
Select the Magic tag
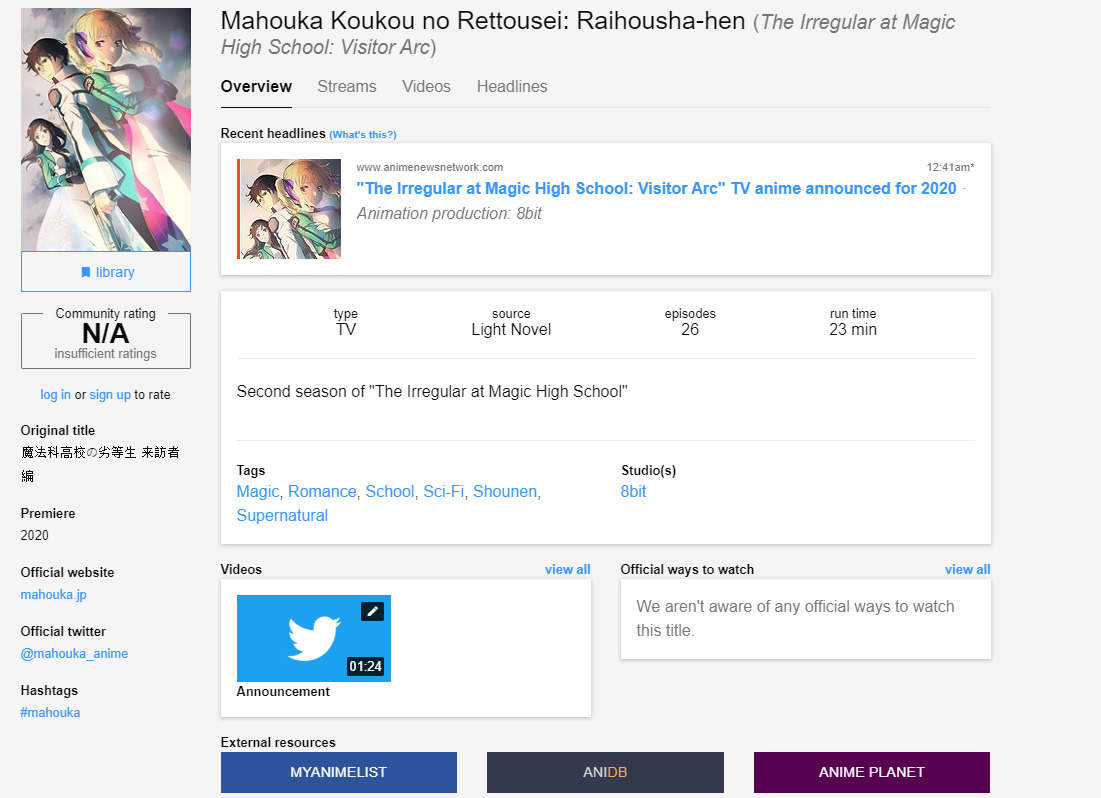tap(257, 492)
